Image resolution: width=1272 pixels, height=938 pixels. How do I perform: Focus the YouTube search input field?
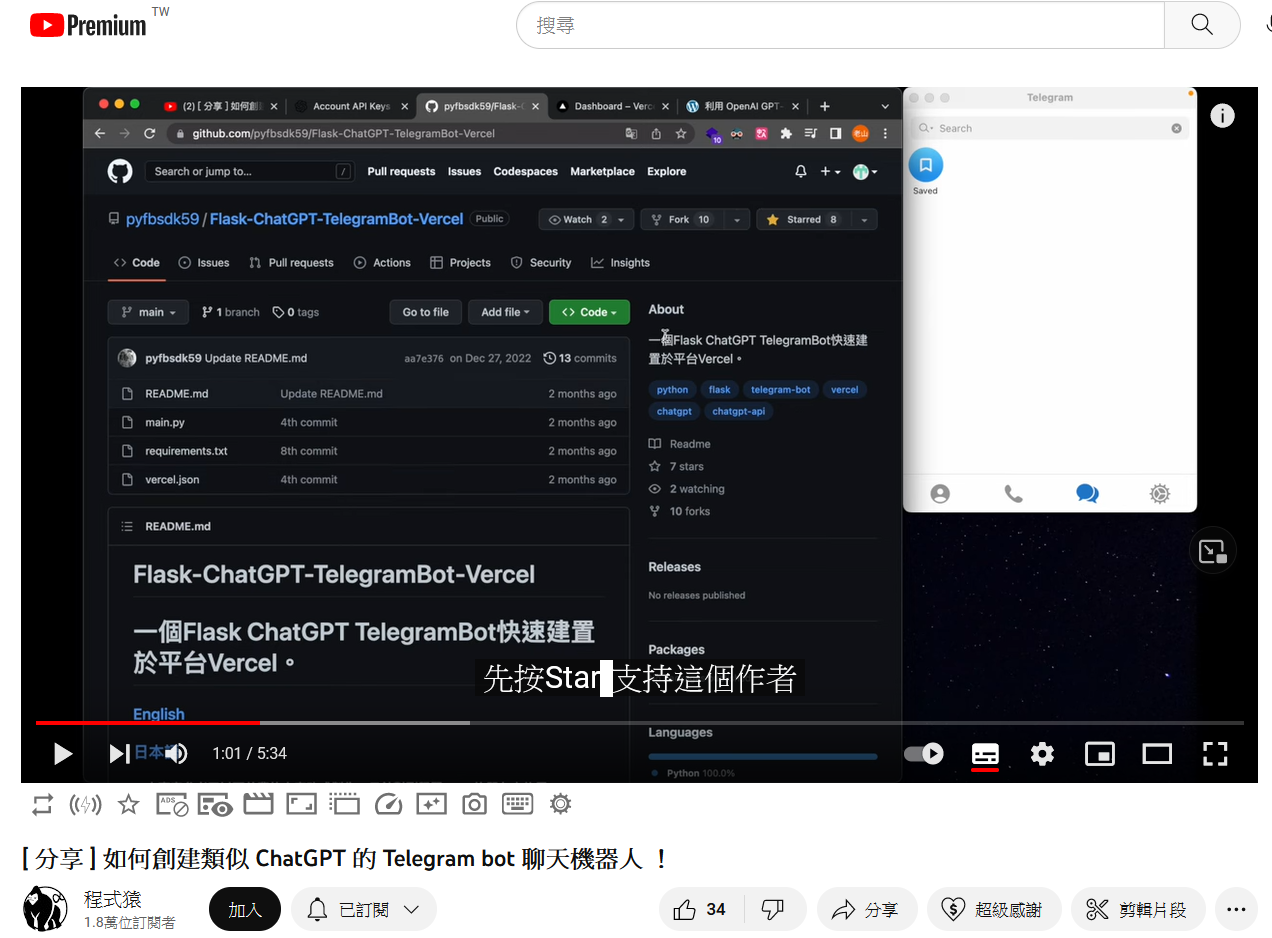tap(840, 25)
